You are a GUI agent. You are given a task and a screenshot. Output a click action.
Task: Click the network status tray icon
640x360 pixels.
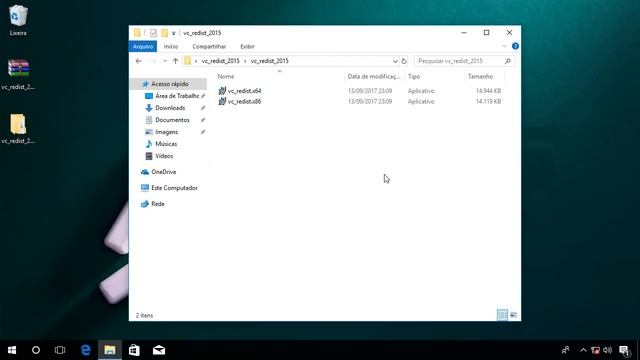coord(596,350)
